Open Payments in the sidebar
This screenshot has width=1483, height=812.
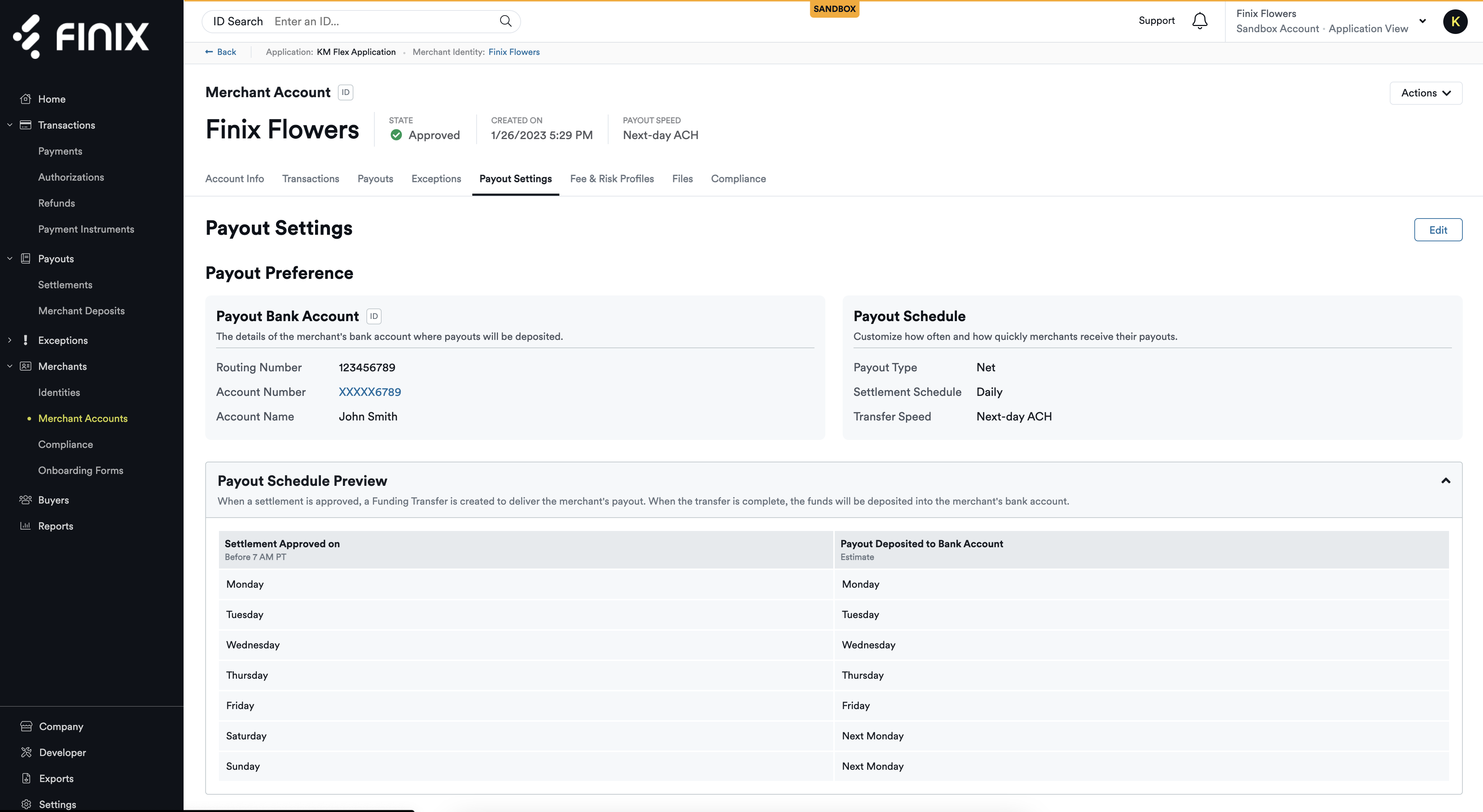click(x=60, y=151)
